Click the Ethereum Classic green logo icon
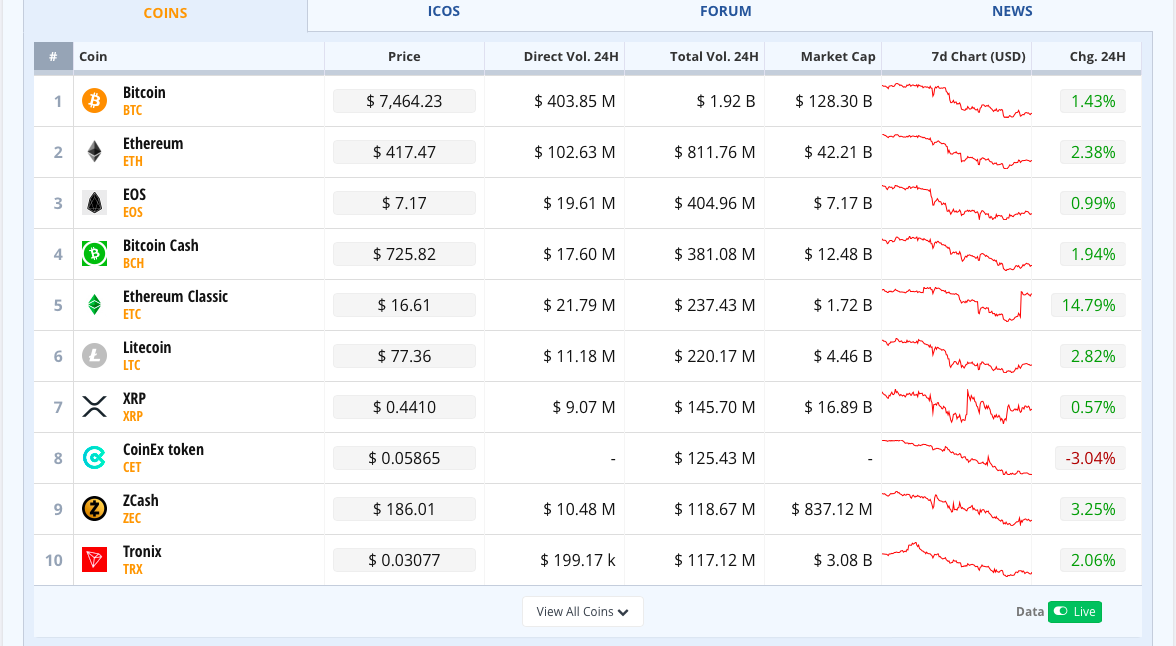The width and height of the screenshot is (1176, 646). pos(94,305)
